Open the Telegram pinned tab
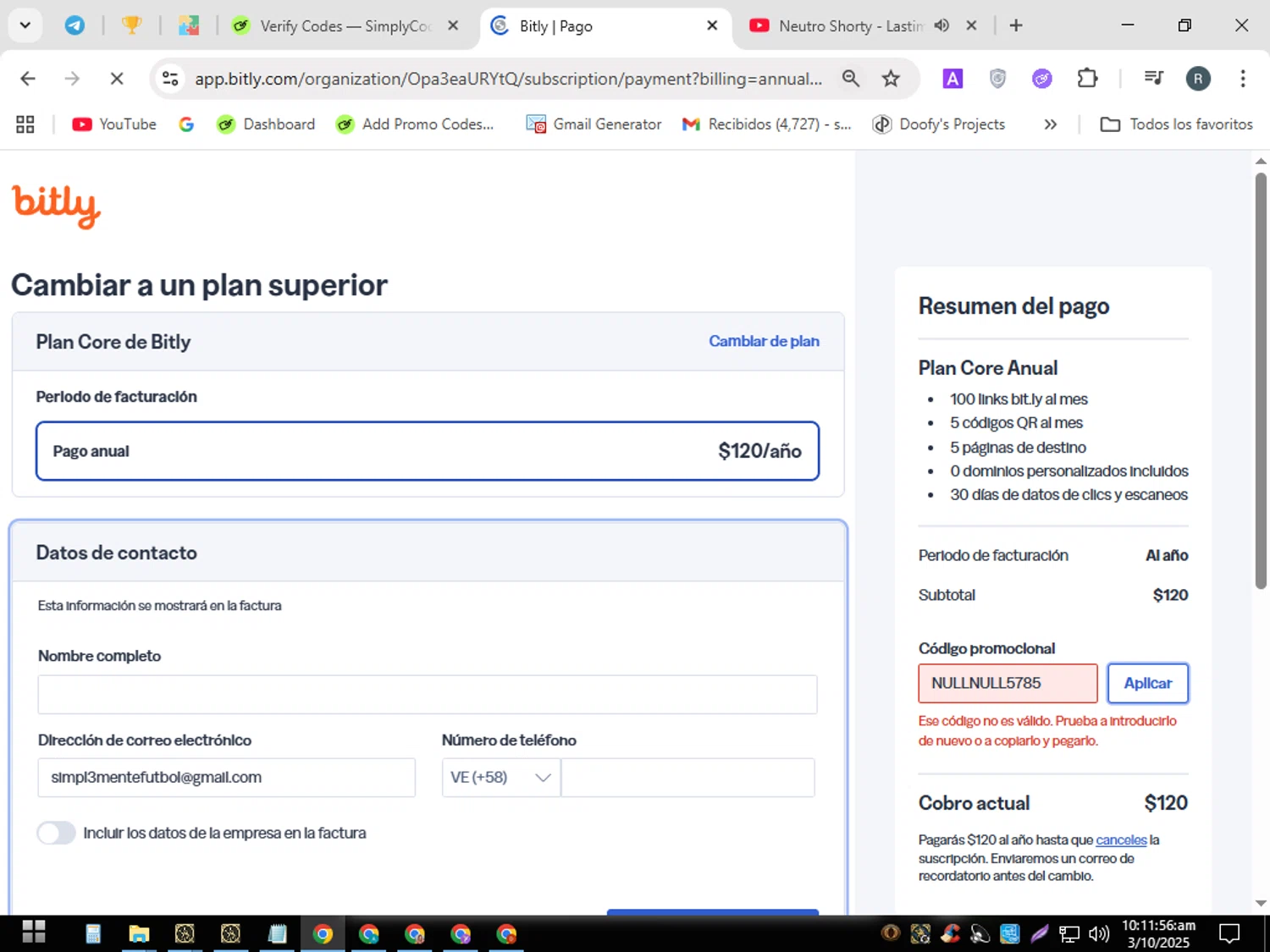The image size is (1270, 952). tap(75, 25)
